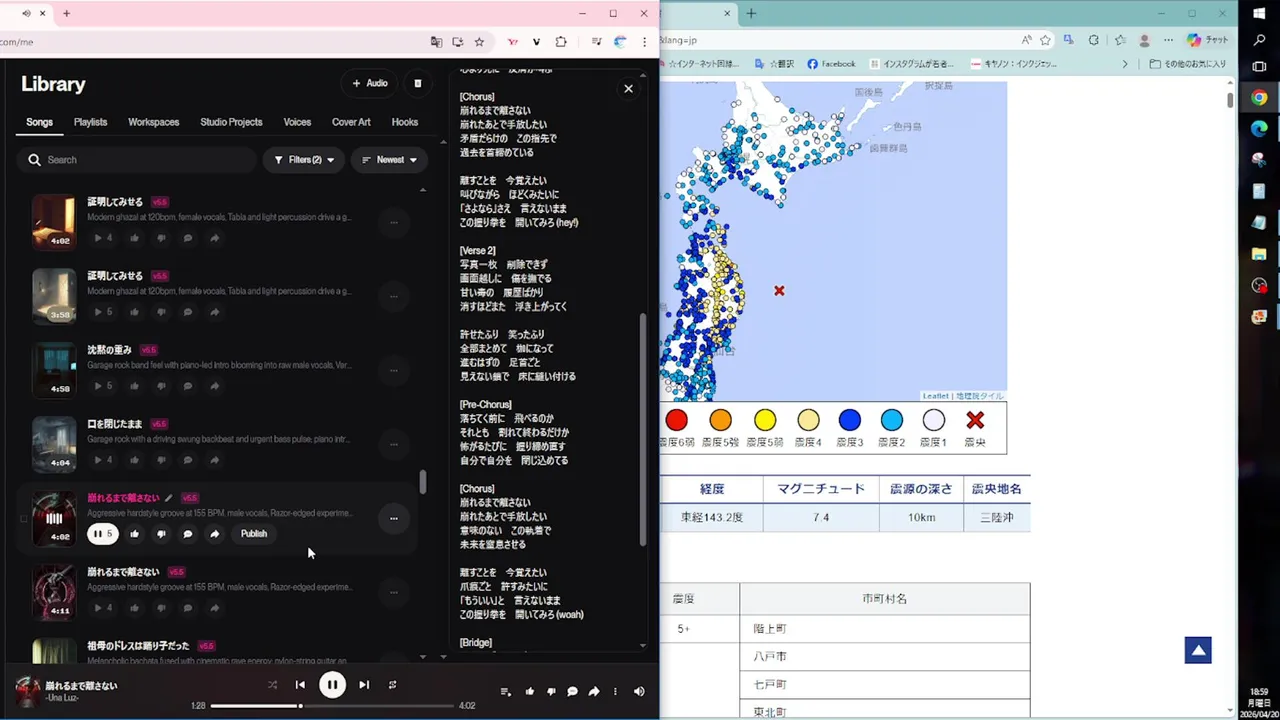
Task: Select the 口を閉じたまま cover thumbnail
Action: (54, 444)
